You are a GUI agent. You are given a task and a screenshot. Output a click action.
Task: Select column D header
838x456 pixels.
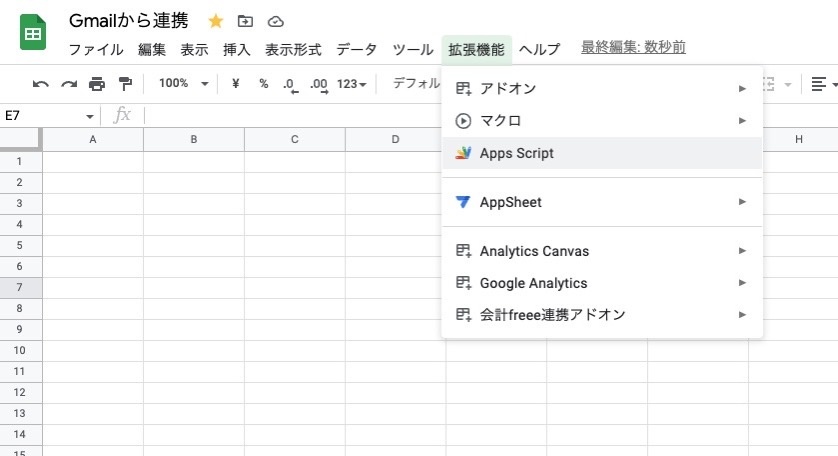coord(395,140)
